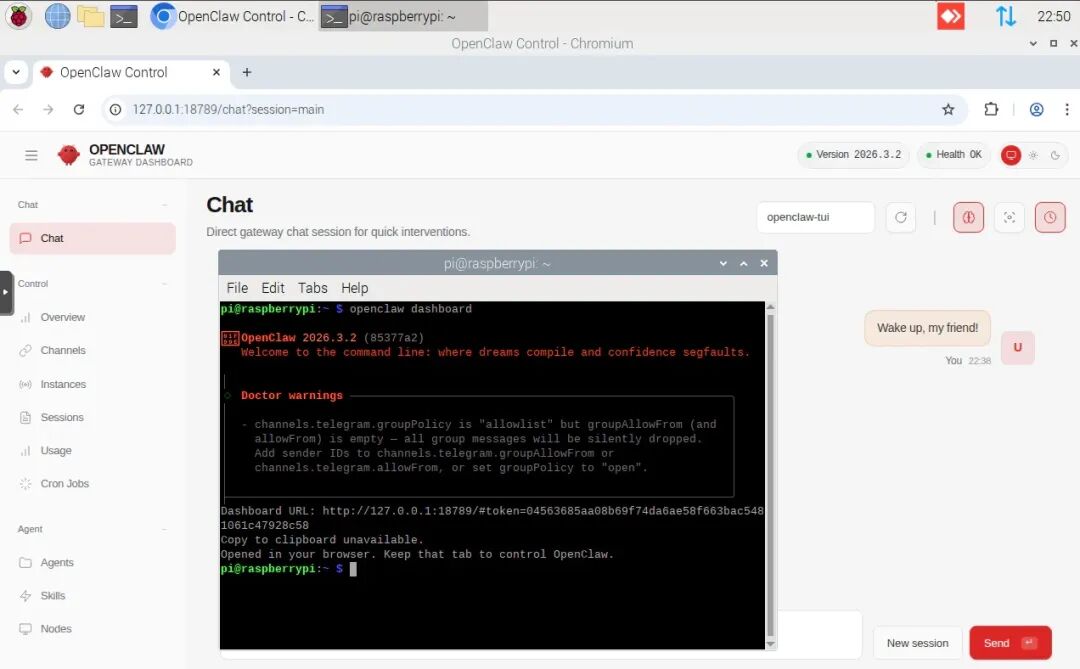This screenshot has height=669, width=1080.
Task: Collapse the Control section in the sidebar
Action: point(165,283)
